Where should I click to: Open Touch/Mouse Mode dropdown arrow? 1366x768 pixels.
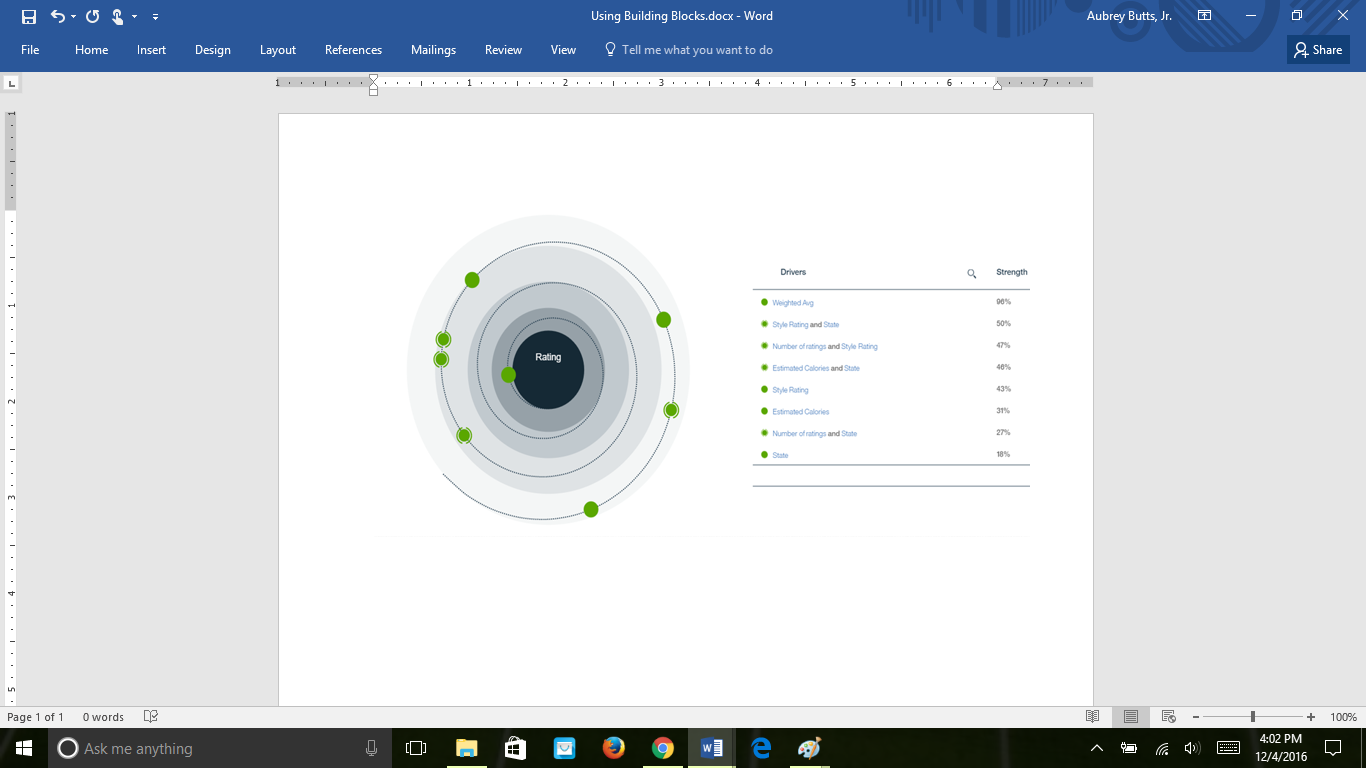click(x=134, y=17)
